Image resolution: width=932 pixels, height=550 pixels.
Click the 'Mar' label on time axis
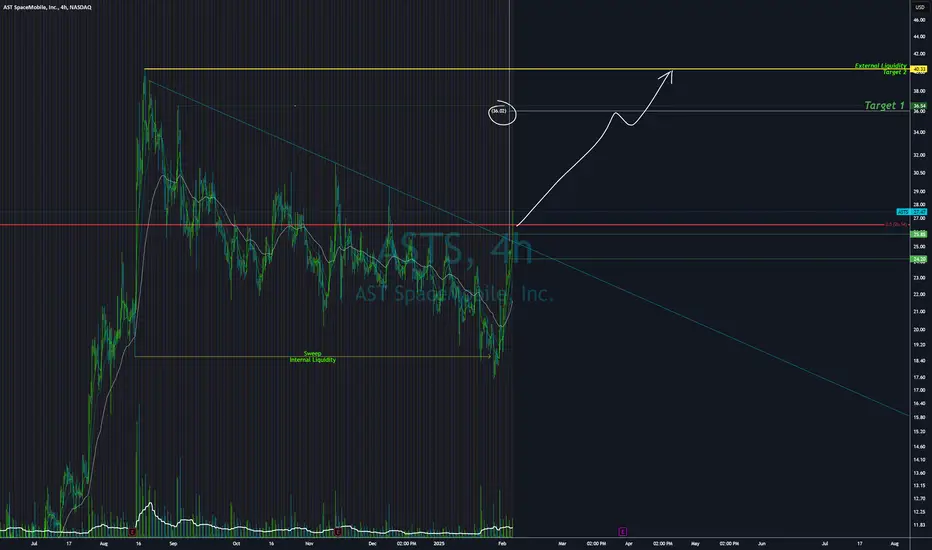(x=562, y=543)
